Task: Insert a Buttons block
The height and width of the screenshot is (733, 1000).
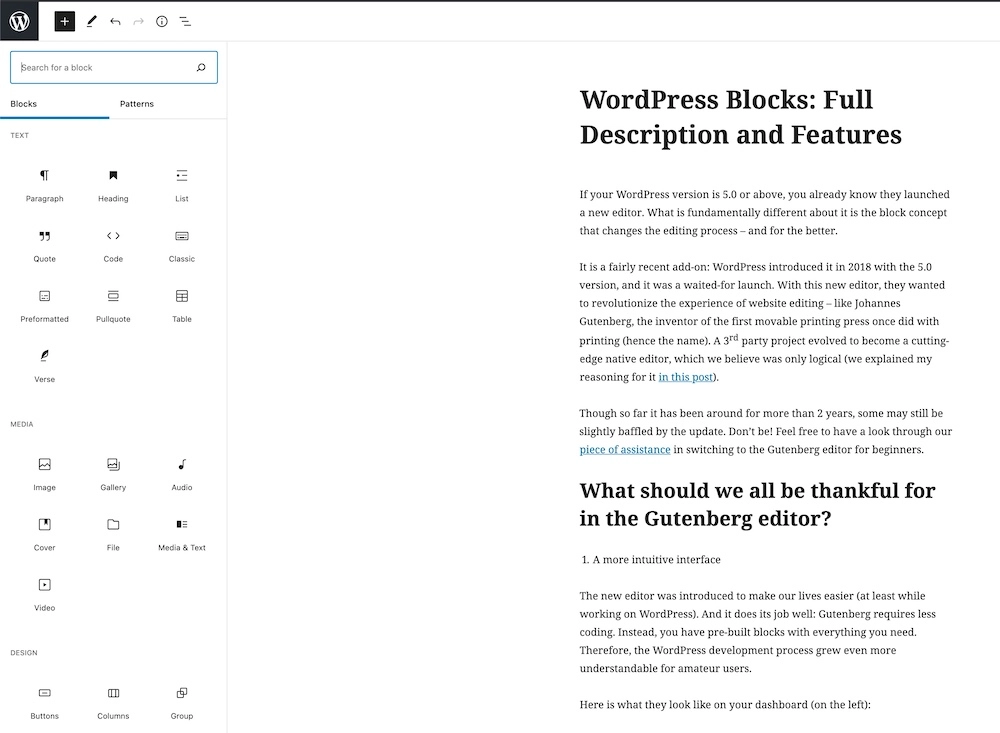Action: [x=45, y=702]
